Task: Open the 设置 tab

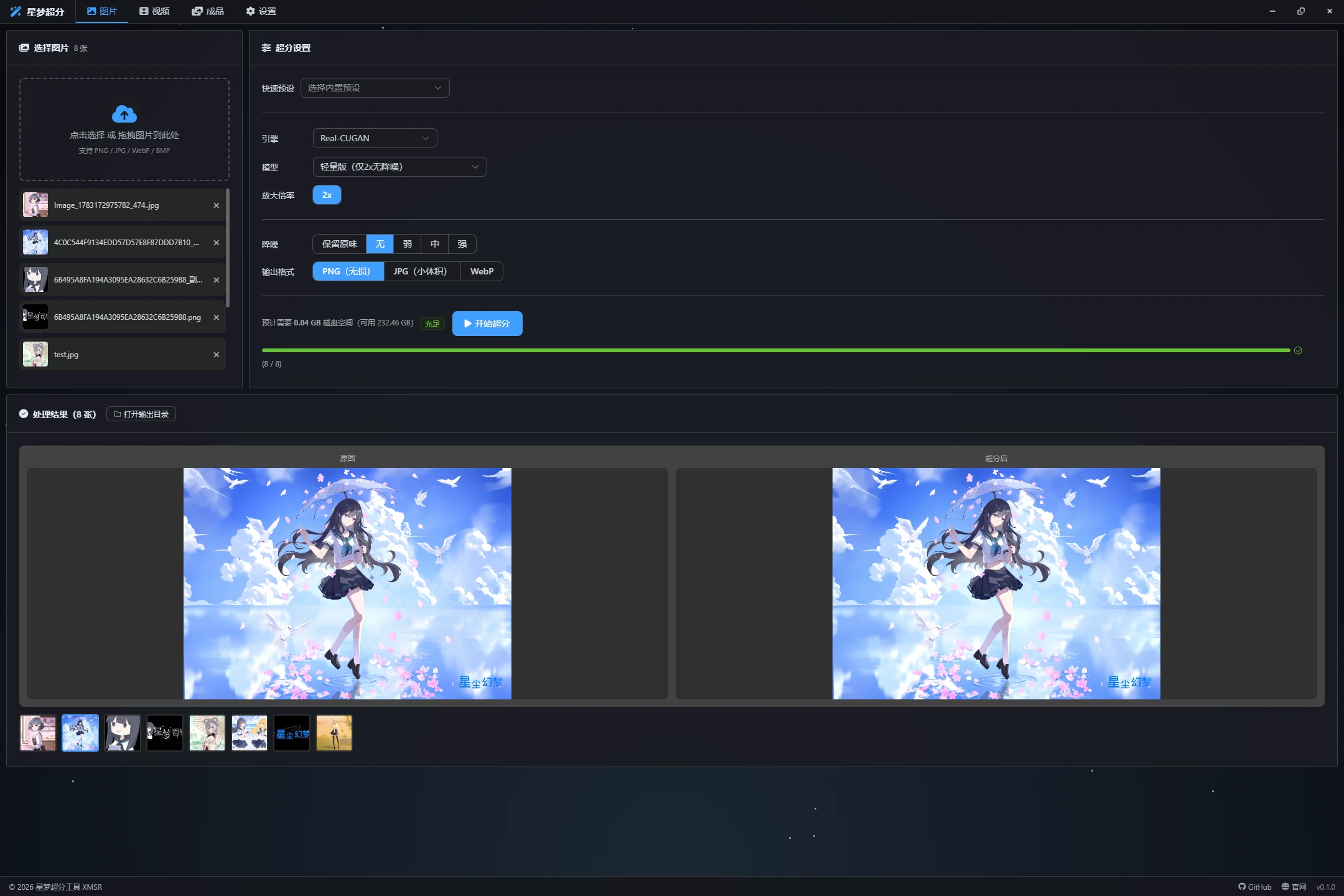Action: pyautogui.click(x=261, y=11)
